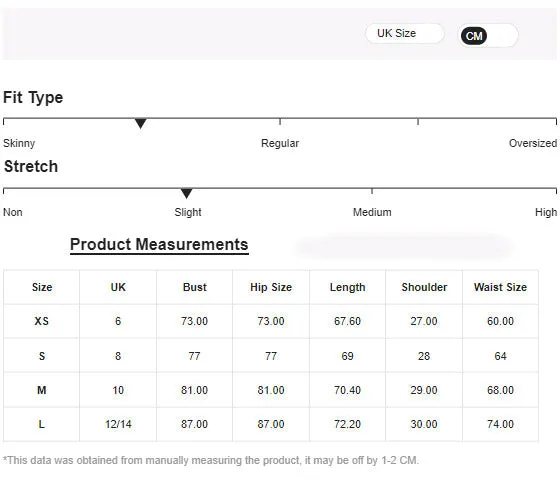Open the UK Size dropdown selector
560x494 pixels.
(405, 34)
